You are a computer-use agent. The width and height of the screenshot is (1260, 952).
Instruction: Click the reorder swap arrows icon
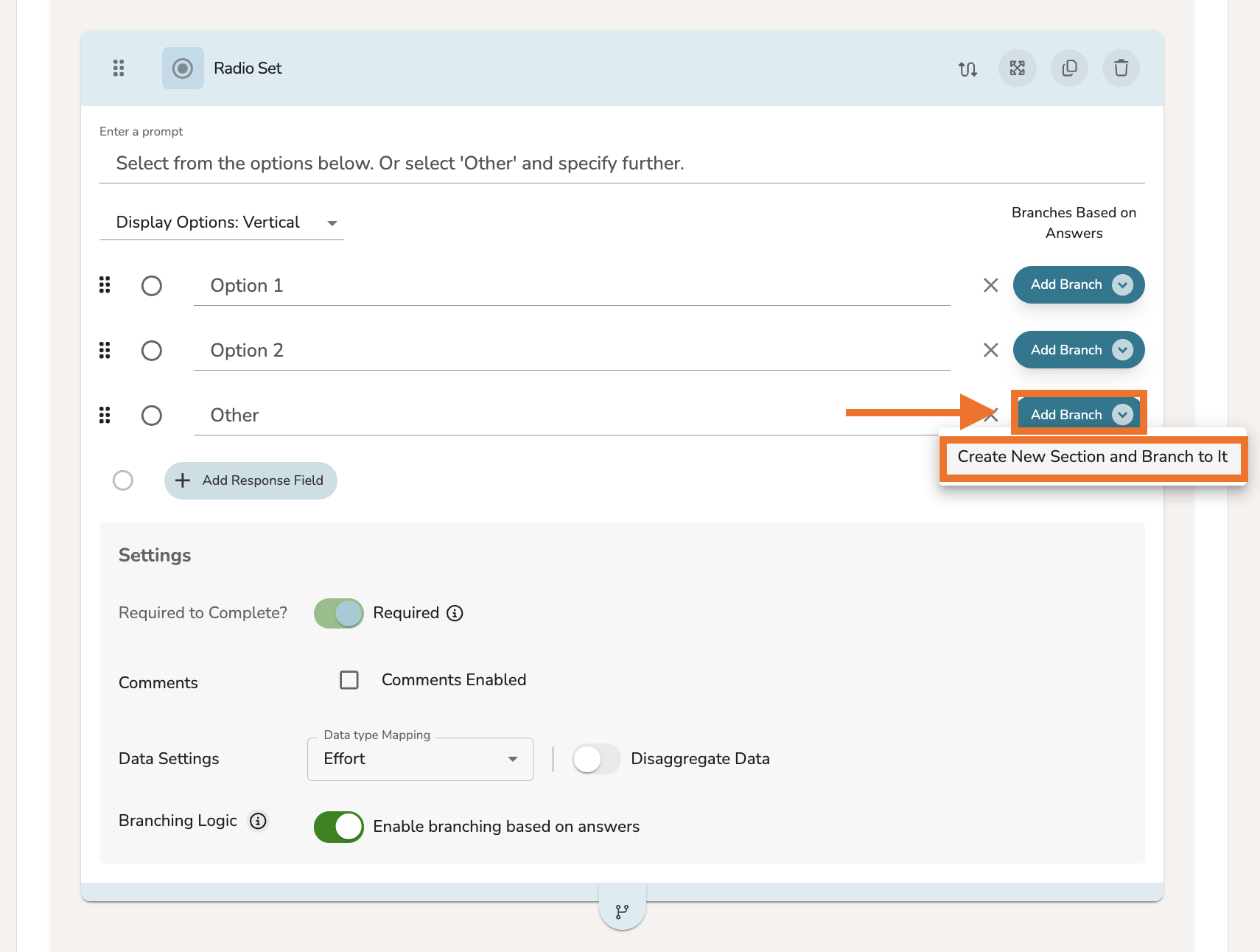coord(967,69)
